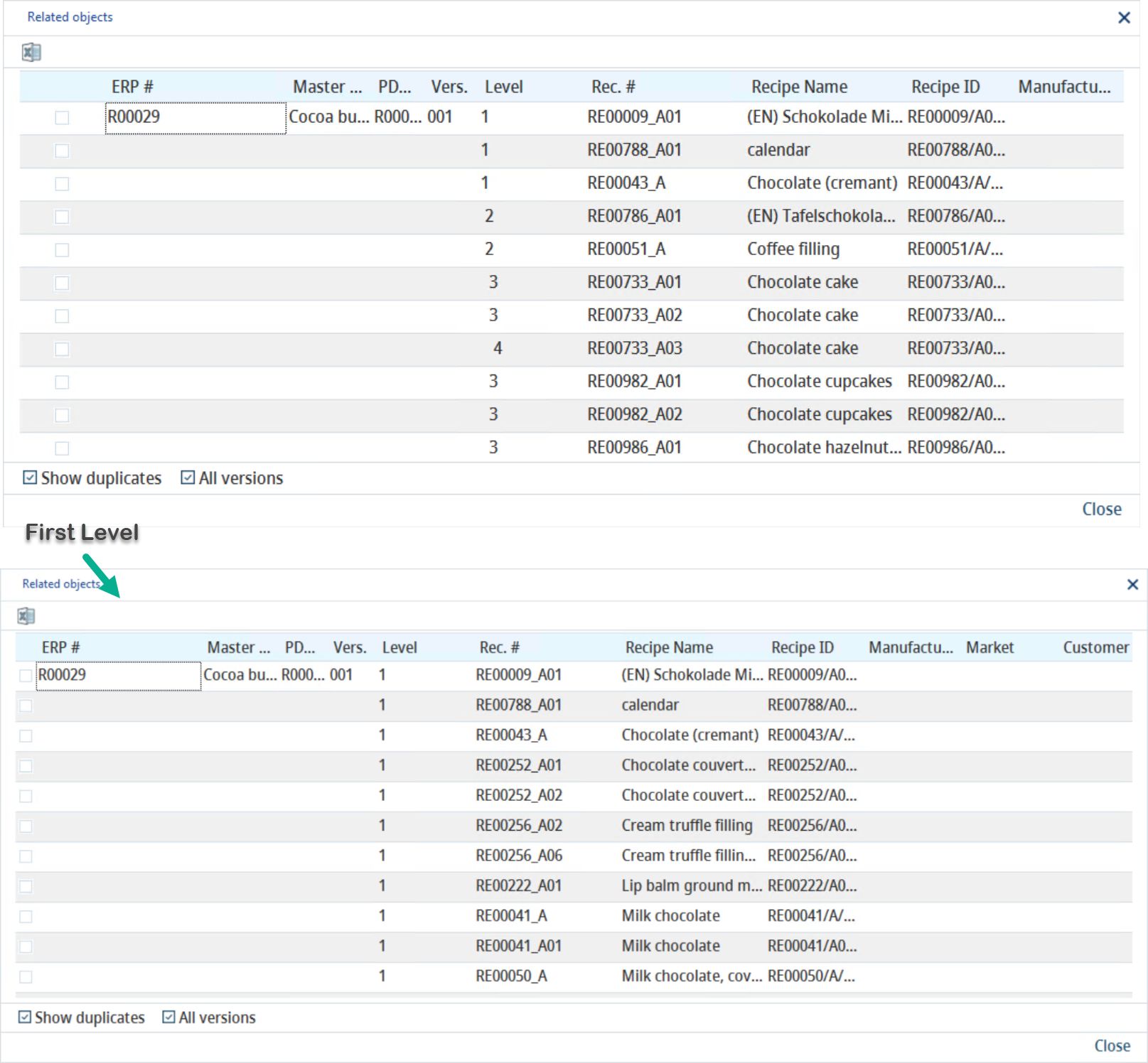
Task: Click the Rec. # header in the lower table
Action: (x=500, y=647)
